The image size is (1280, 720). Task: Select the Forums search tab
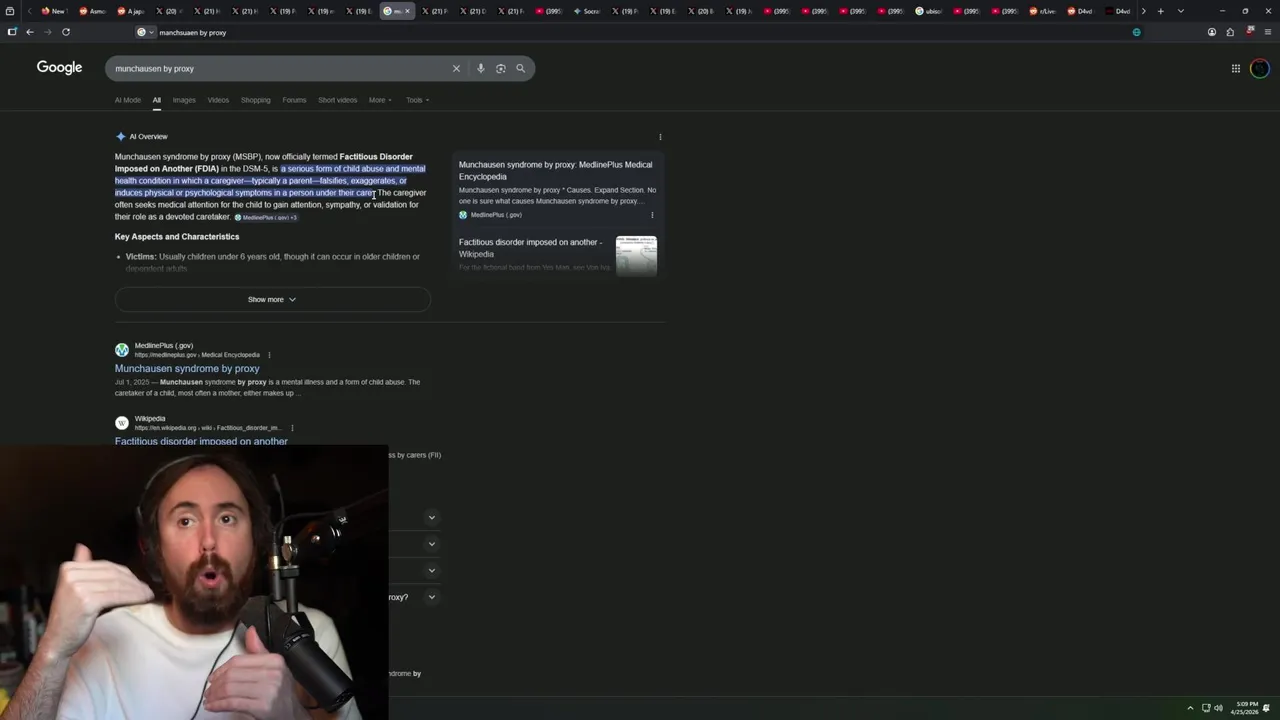pos(294,100)
